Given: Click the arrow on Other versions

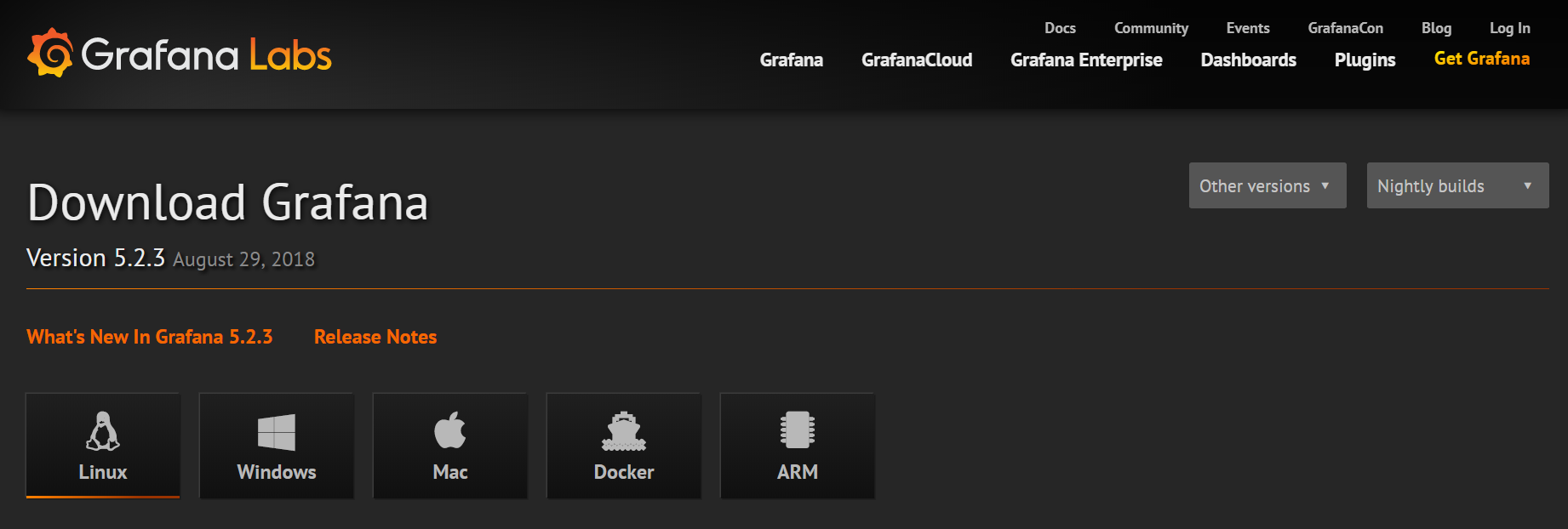Looking at the screenshot, I should pos(1325,185).
